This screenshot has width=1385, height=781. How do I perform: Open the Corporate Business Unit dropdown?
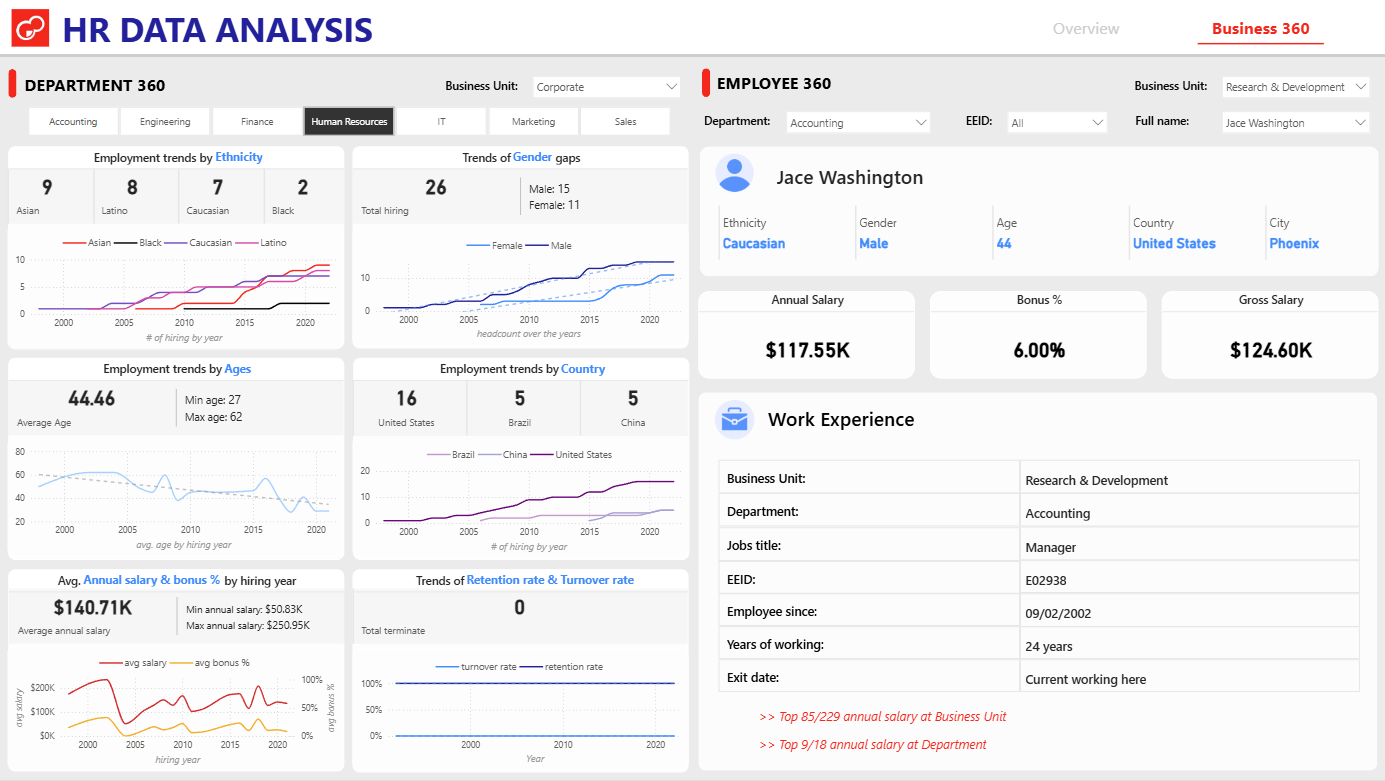point(607,87)
